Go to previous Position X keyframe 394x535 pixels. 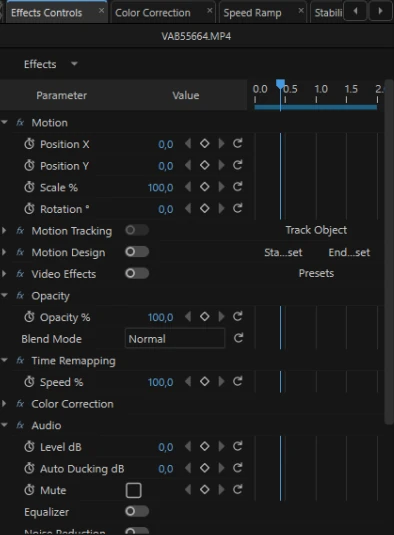click(188, 144)
